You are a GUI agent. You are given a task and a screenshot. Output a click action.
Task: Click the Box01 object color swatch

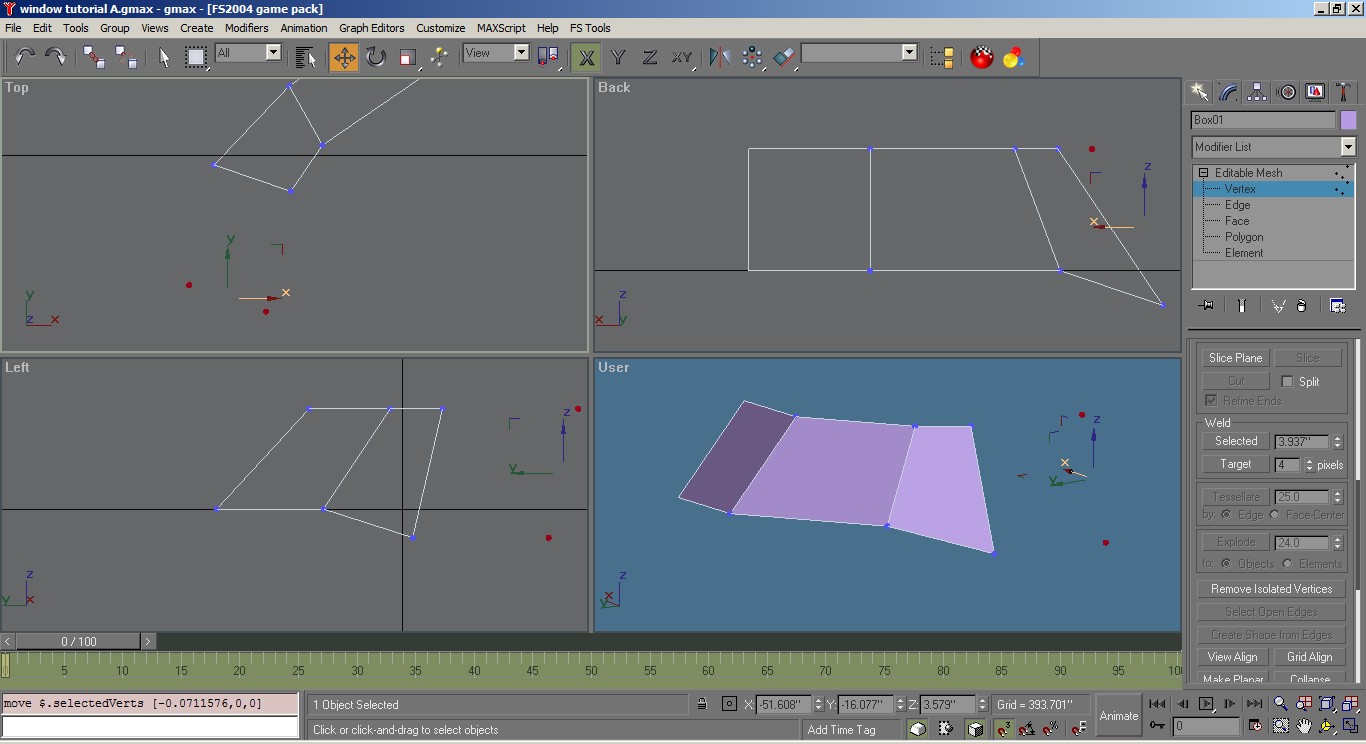coord(1348,120)
